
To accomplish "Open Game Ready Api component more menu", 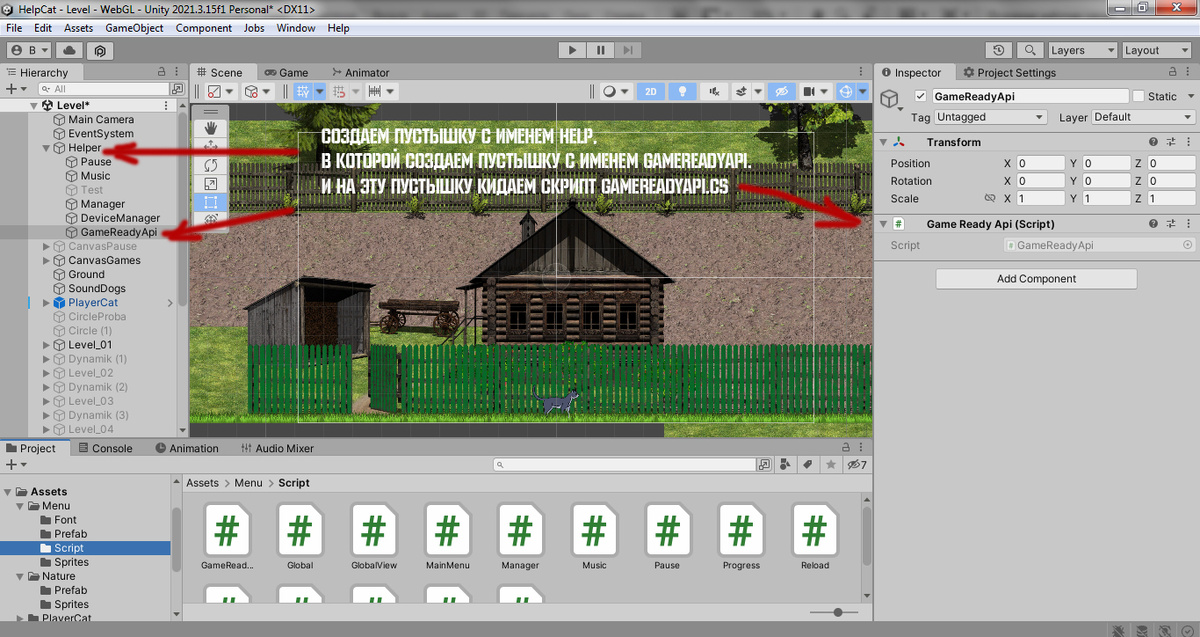I will (1188, 225).
